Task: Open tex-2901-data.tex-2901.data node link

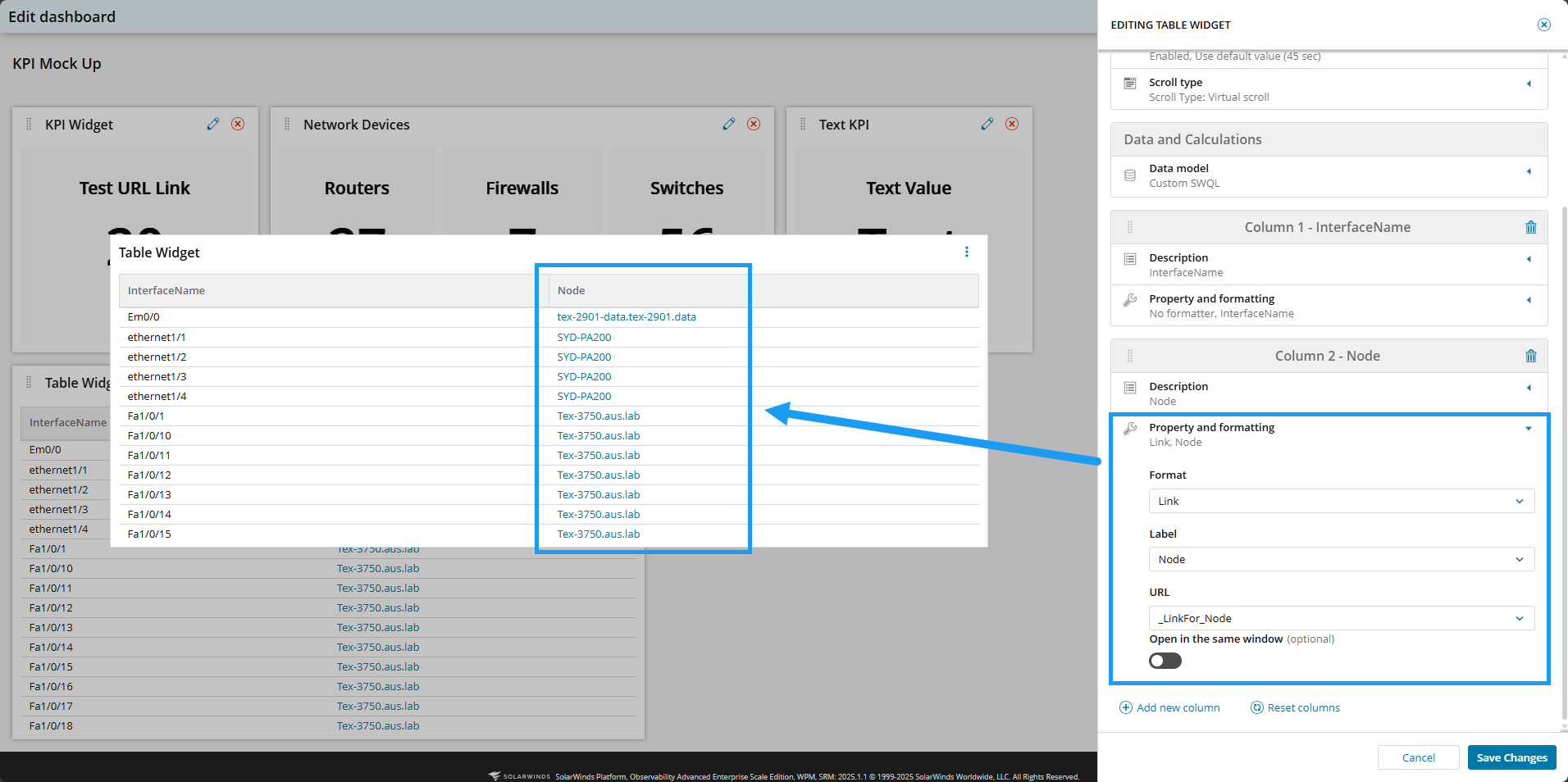Action: (627, 316)
